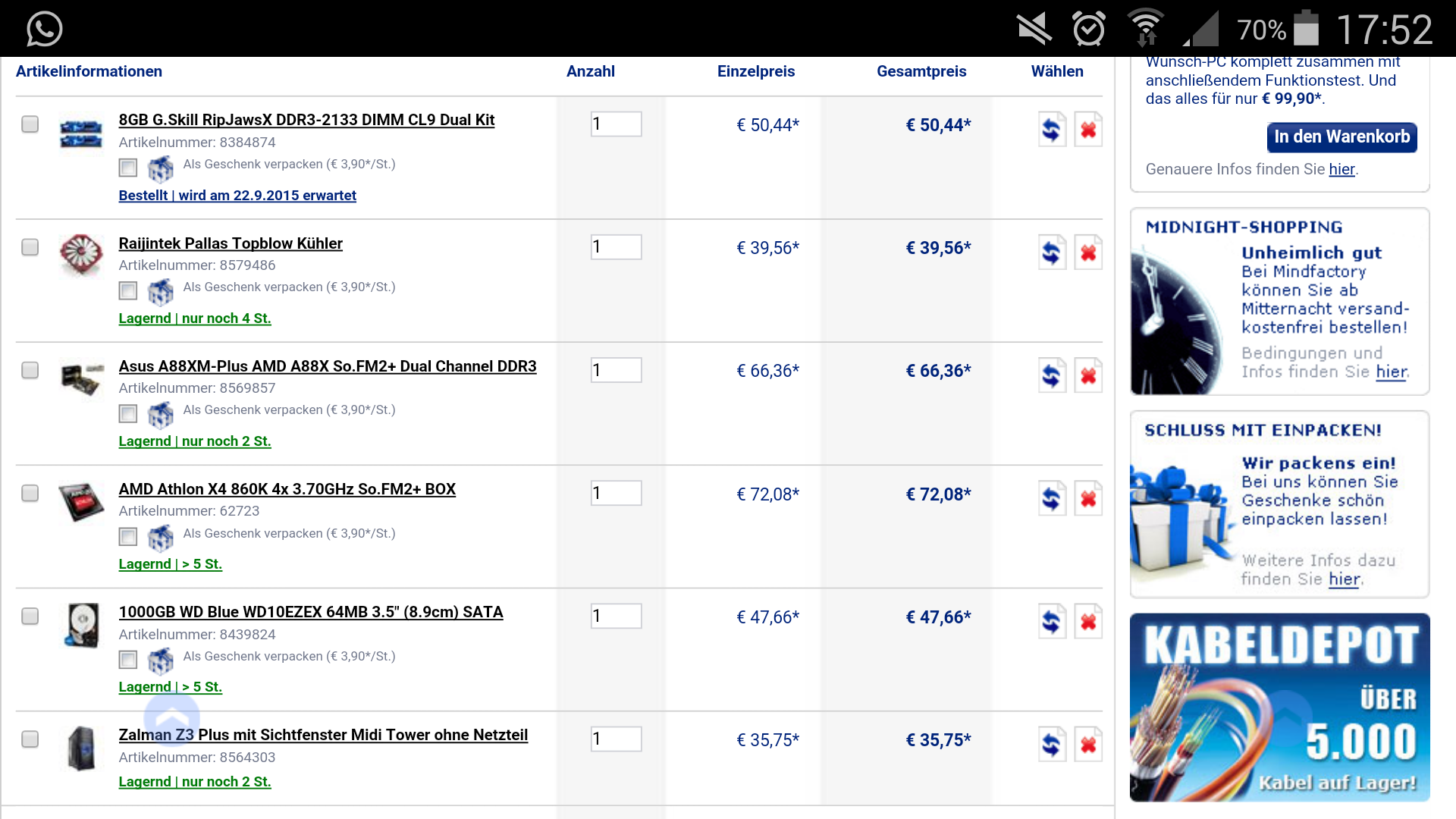Select the G.Skill RipJawsX item checkbox
The height and width of the screenshot is (819, 1456).
30,124
